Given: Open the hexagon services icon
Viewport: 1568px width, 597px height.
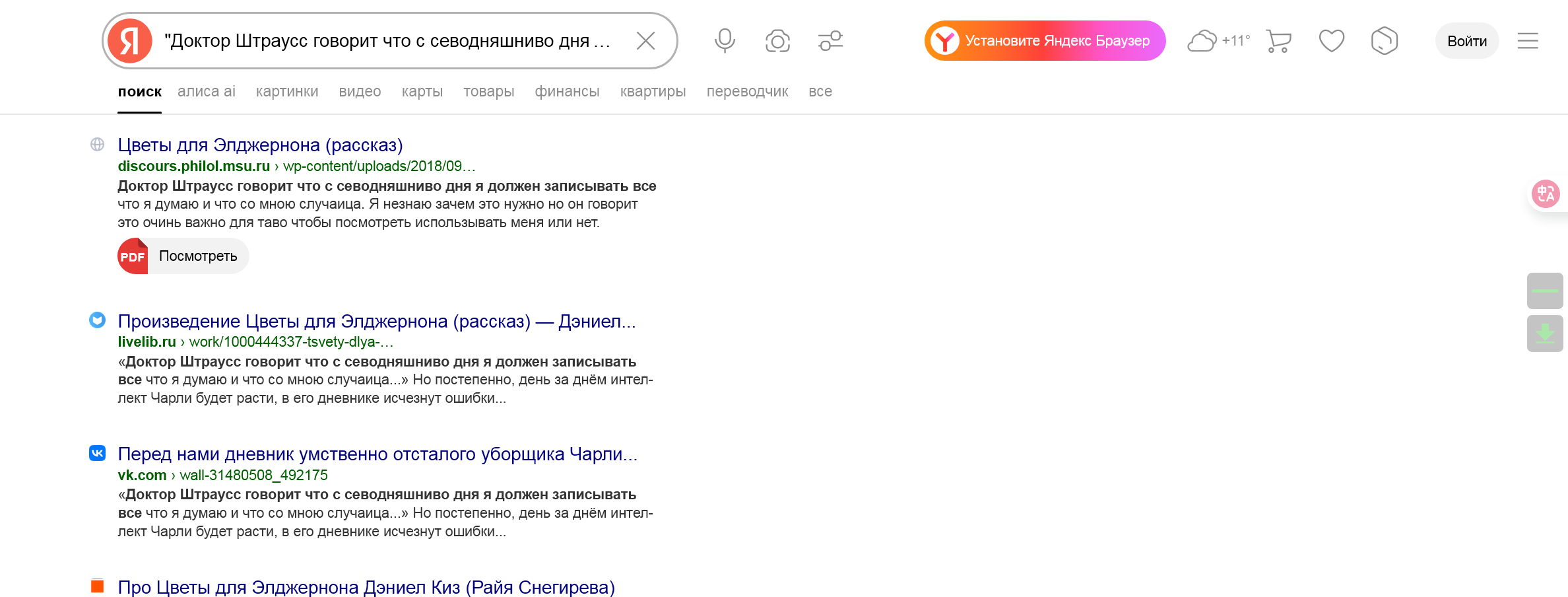Looking at the screenshot, I should click(x=1384, y=41).
